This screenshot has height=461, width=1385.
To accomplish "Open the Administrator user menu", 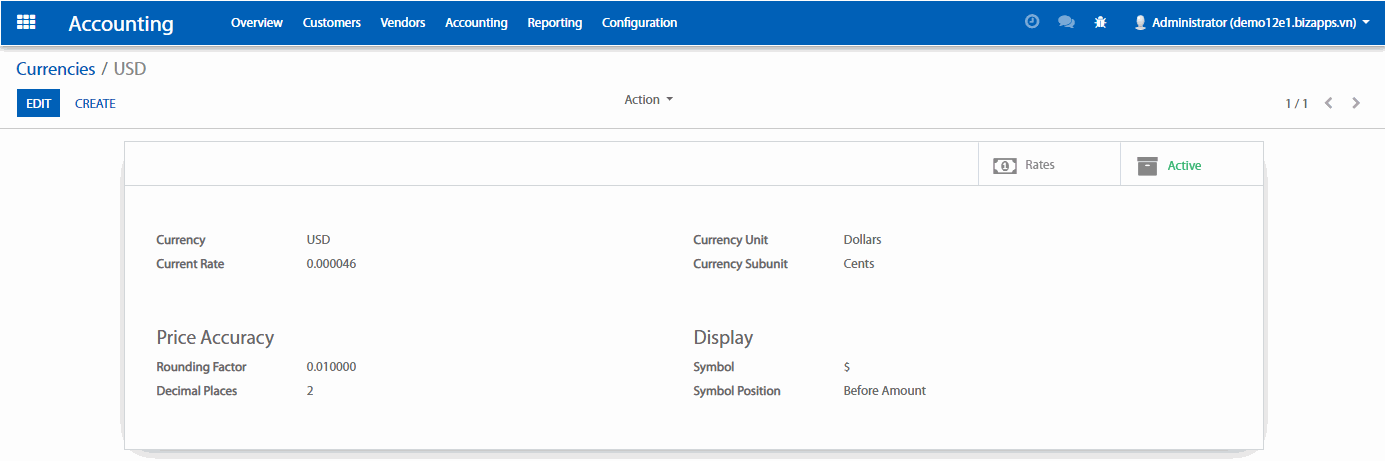I will coord(1251,22).
